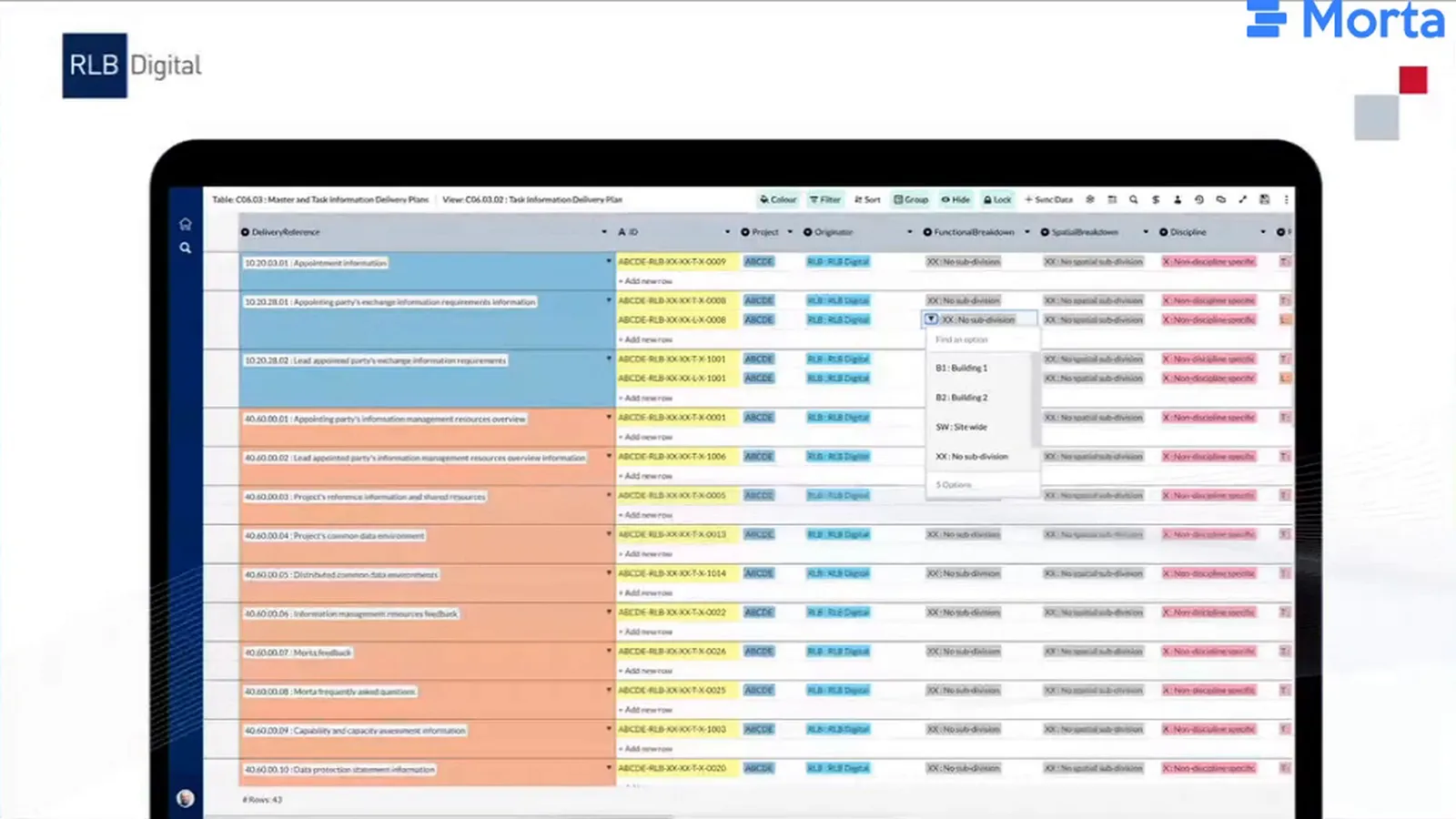Screen dimensions: 1456x819
Task: Add new row under 40.60.00.07 Morta feedback
Action: [x=646, y=671]
